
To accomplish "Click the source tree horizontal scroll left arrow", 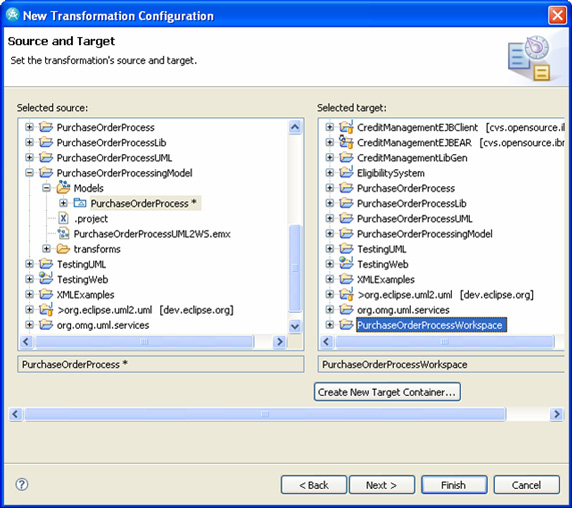I will pos(26,342).
